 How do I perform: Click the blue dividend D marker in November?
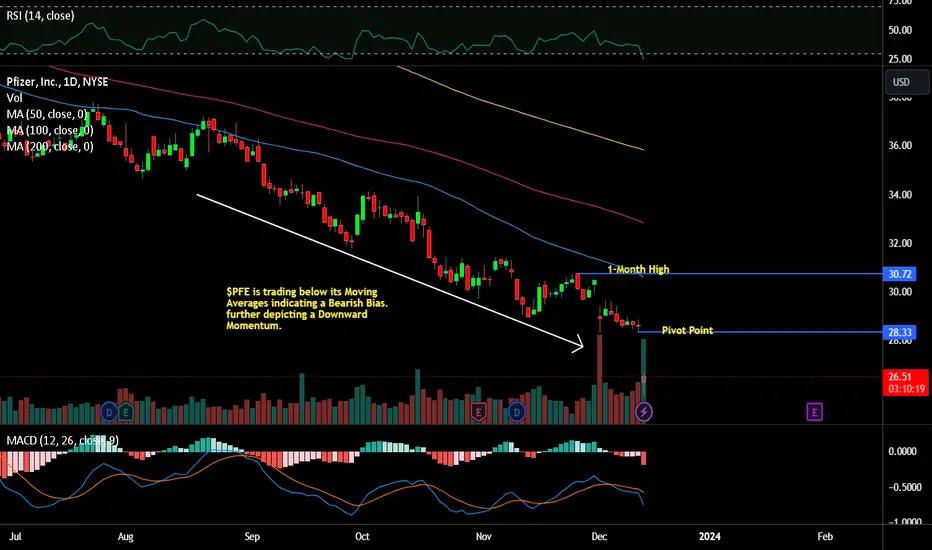coord(517,411)
